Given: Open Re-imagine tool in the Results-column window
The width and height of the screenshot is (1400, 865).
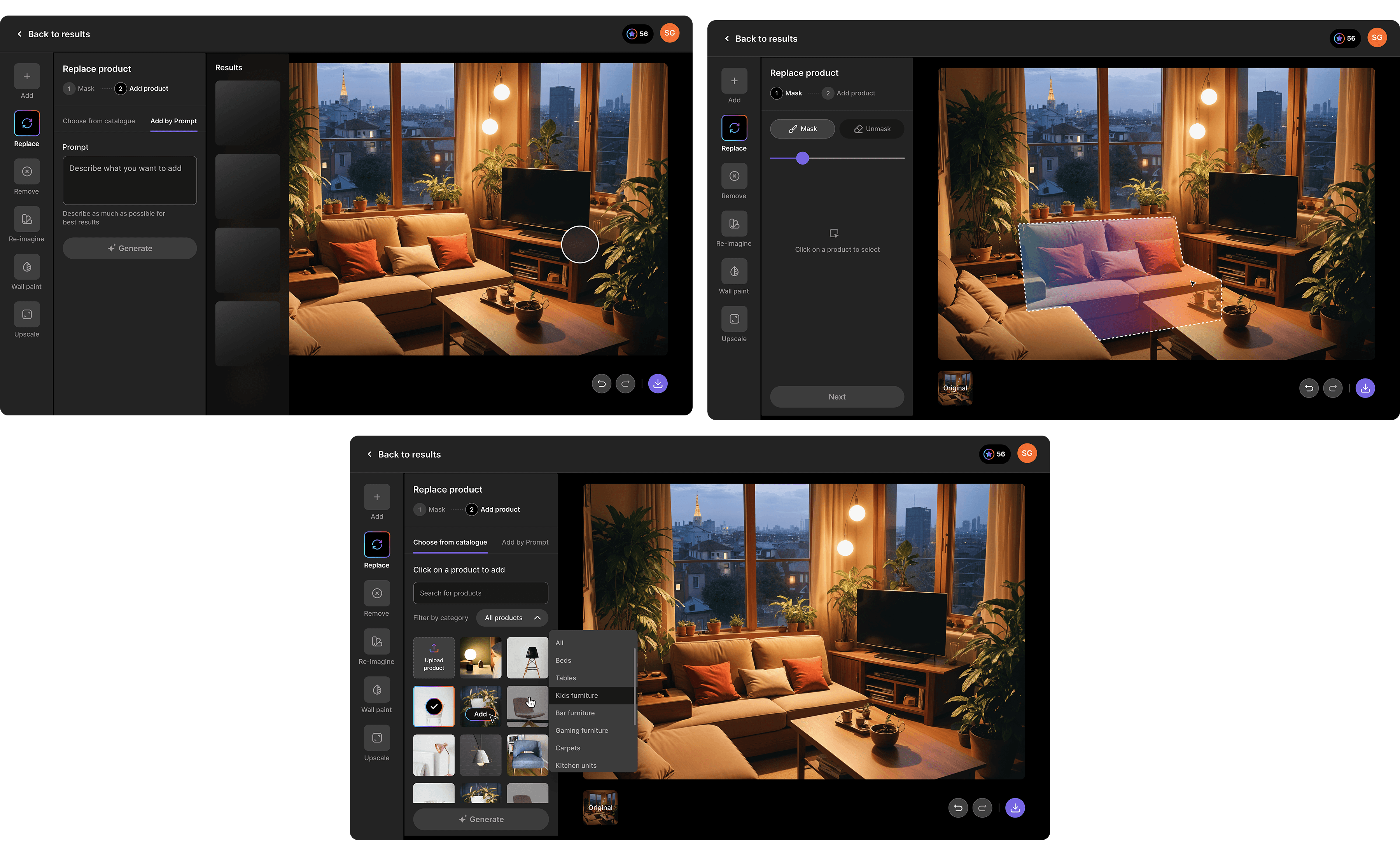Looking at the screenshot, I should pos(26,219).
